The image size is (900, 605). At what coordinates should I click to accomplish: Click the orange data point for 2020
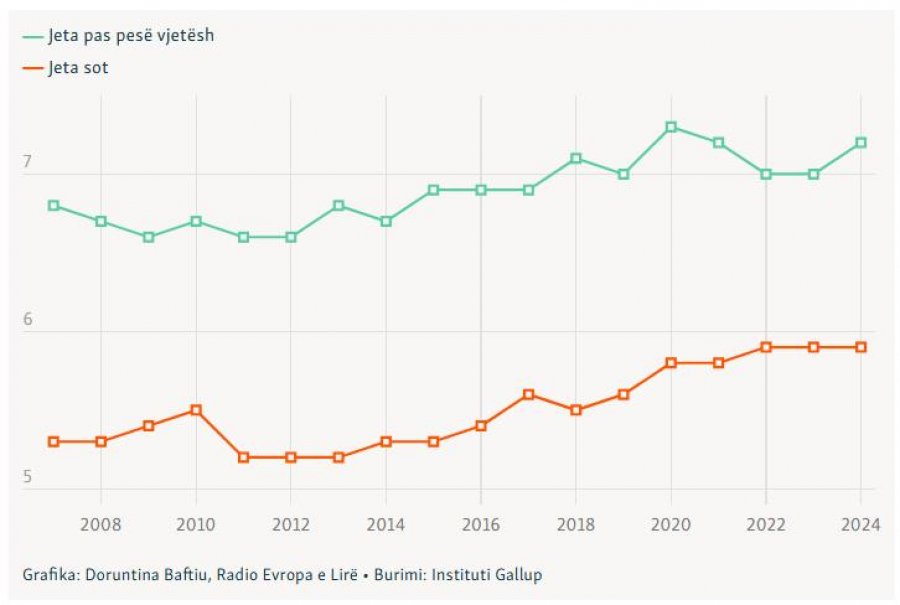671,363
